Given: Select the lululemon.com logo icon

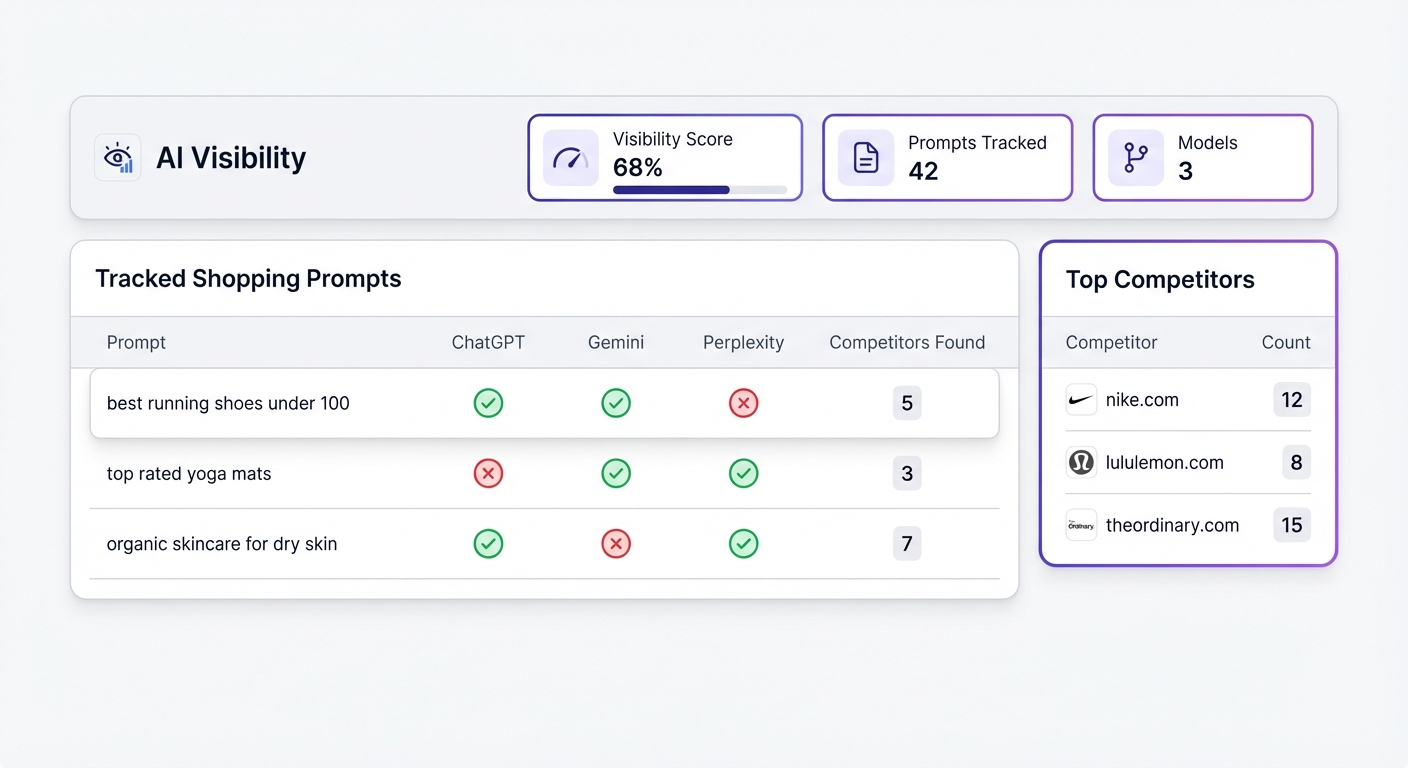Looking at the screenshot, I should (1081, 462).
